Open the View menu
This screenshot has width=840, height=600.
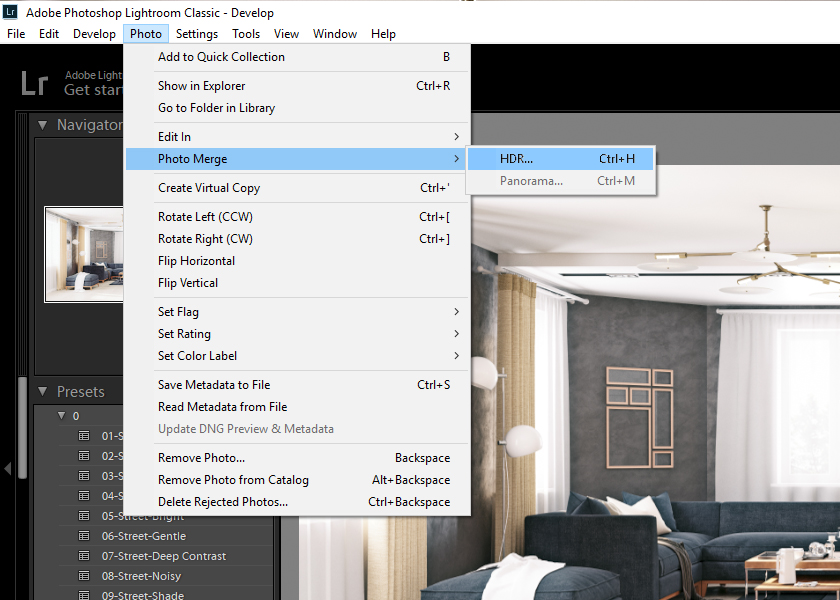pos(286,34)
